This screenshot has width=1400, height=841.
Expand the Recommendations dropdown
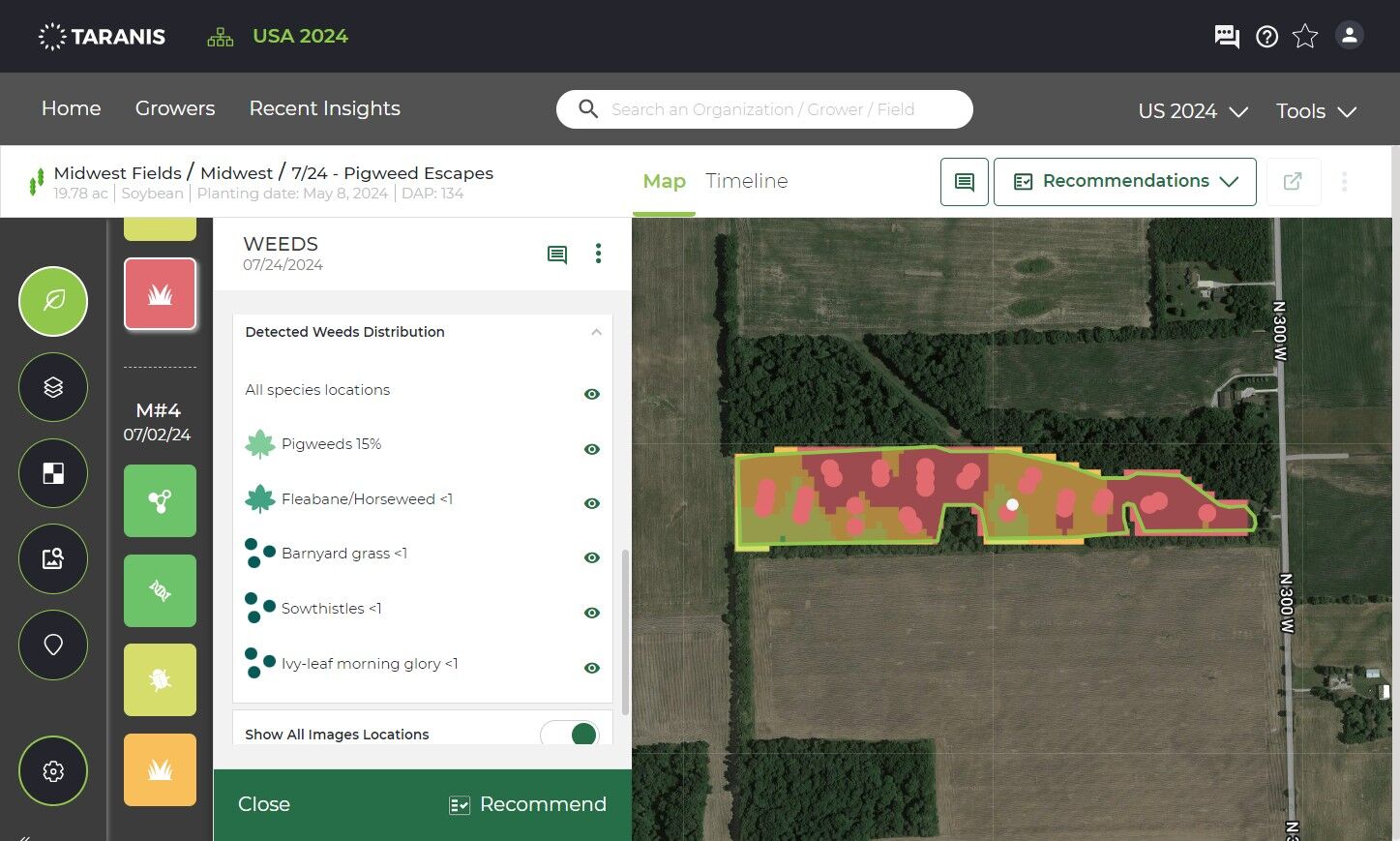(x=1125, y=182)
